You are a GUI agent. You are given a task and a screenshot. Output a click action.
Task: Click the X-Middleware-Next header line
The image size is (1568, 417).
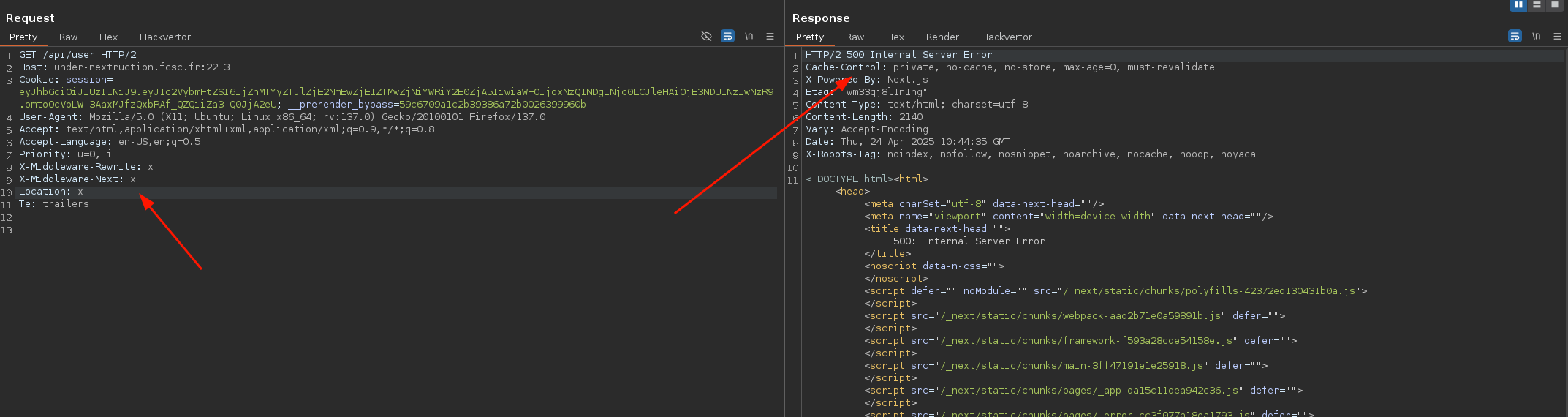[x=77, y=179]
